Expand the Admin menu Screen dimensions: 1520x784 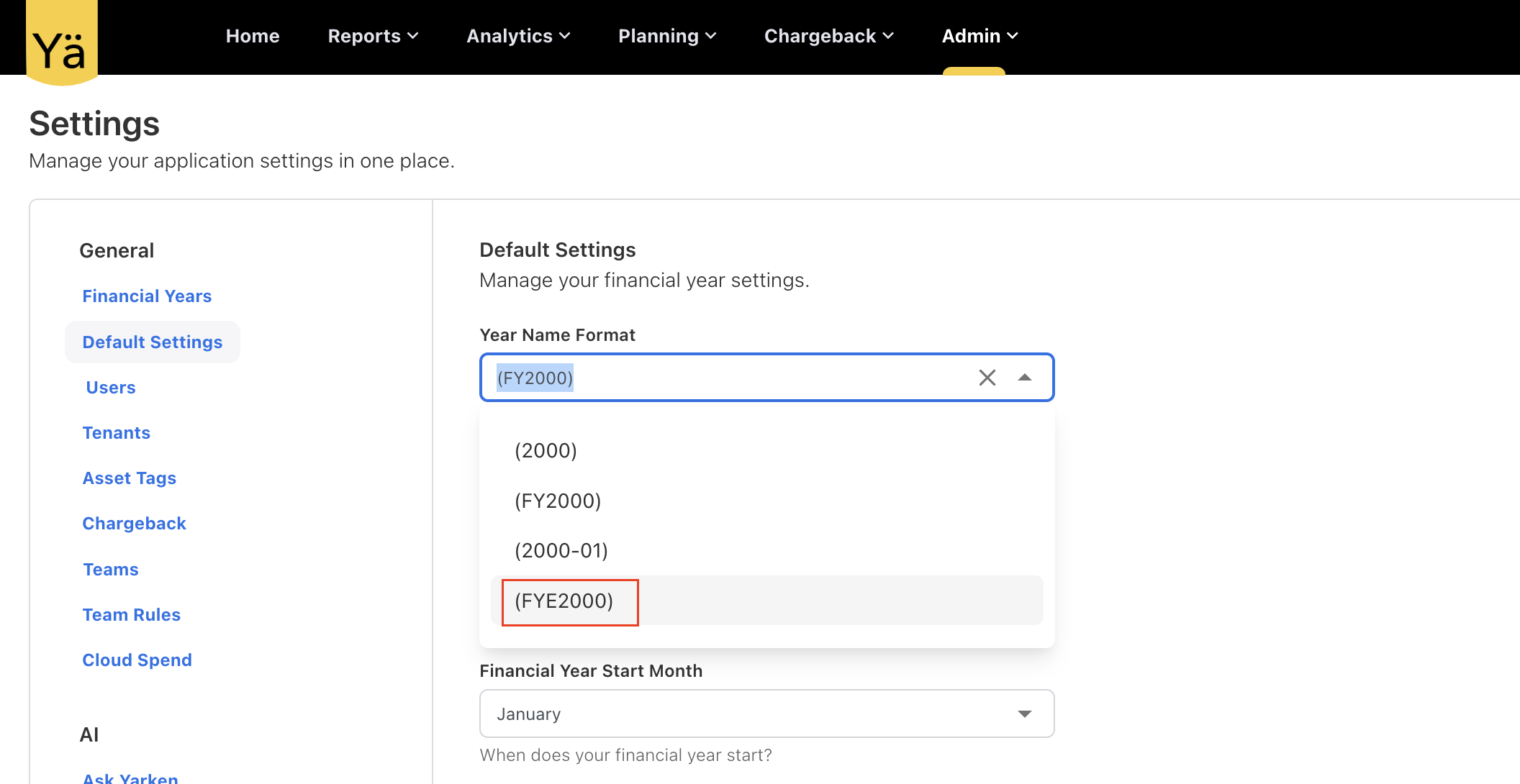pyautogui.click(x=979, y=36)
